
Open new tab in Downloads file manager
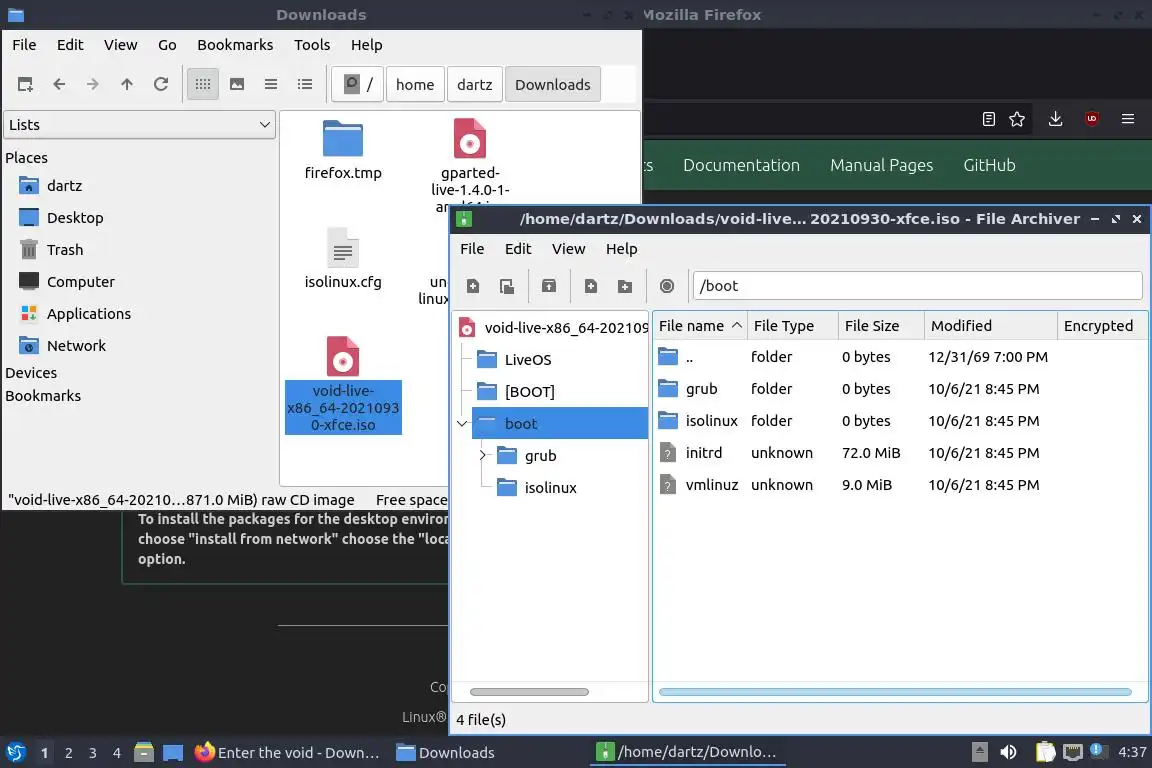pyautogui.click(x=25, y=85)
